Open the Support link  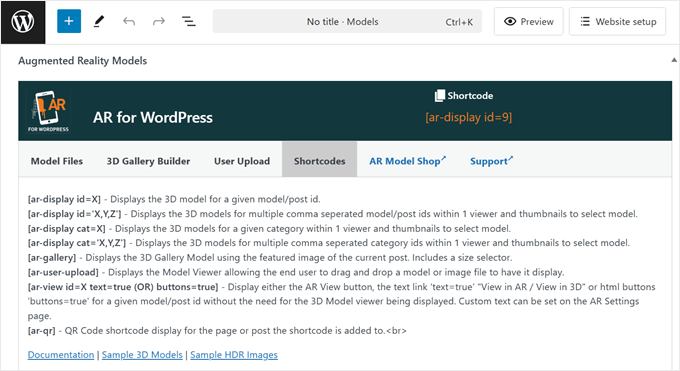click(491, 161)
